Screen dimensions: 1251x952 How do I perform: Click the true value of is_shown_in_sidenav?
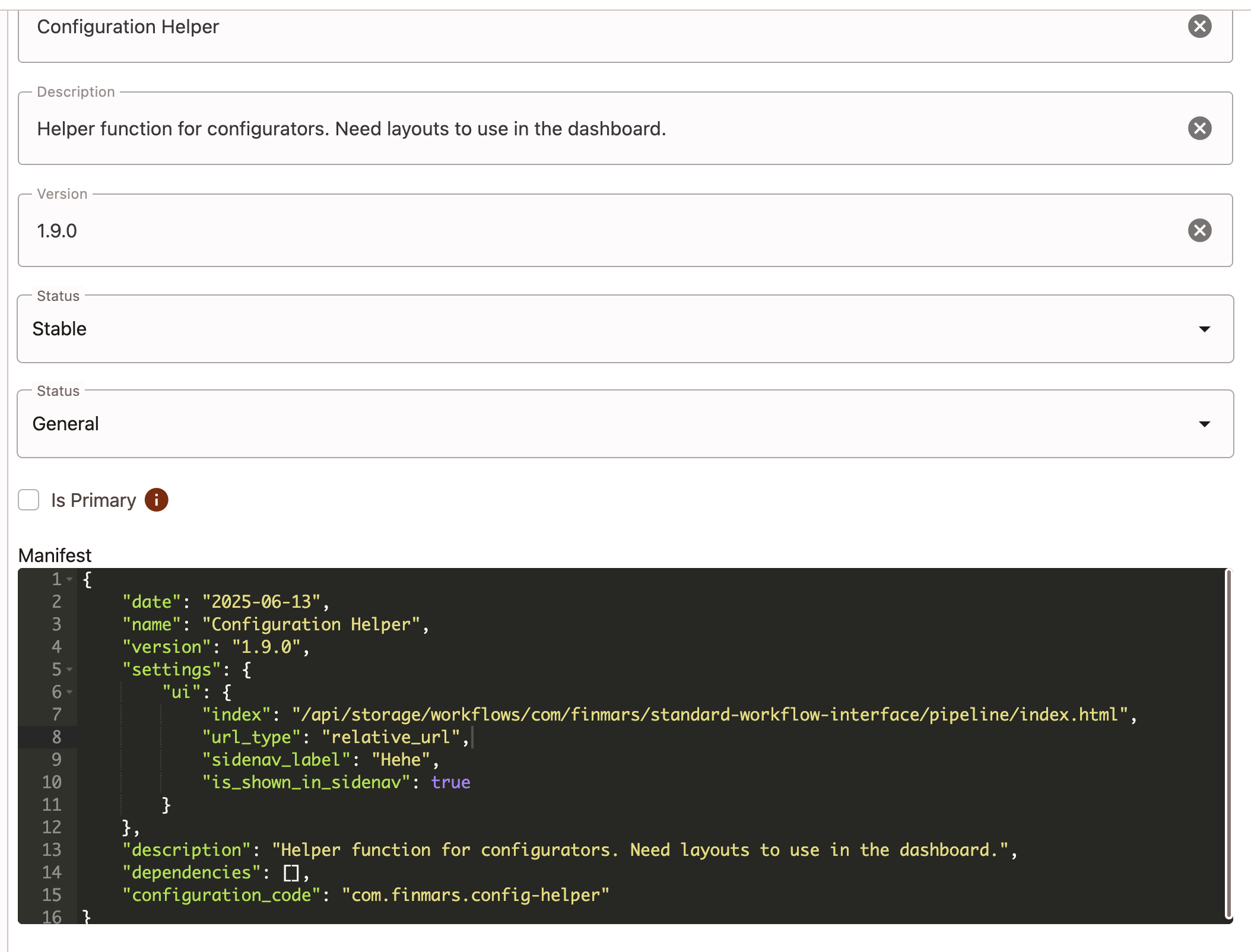(x=450, y=782)
